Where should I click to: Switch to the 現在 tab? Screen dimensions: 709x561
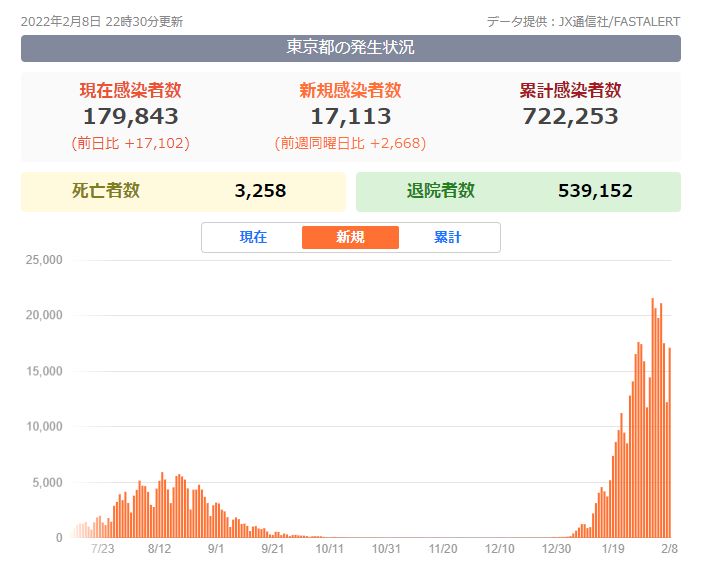click(x=253, y=237)
